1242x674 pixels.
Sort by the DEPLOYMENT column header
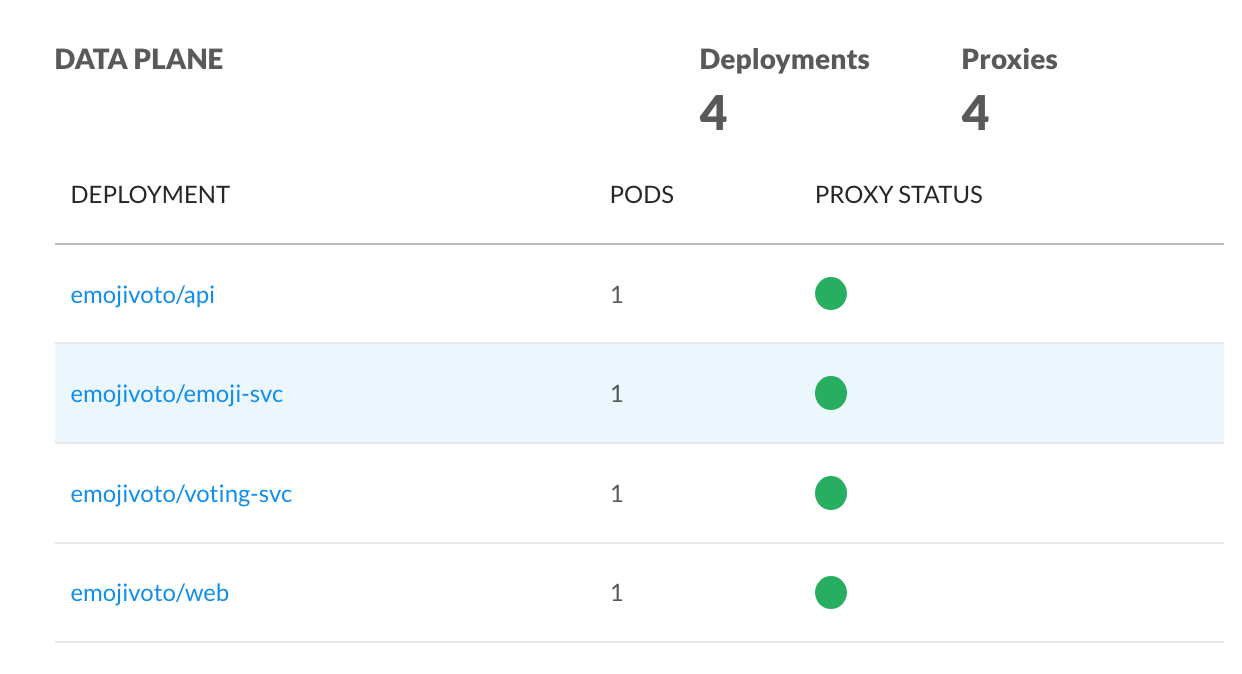(150, 195)
